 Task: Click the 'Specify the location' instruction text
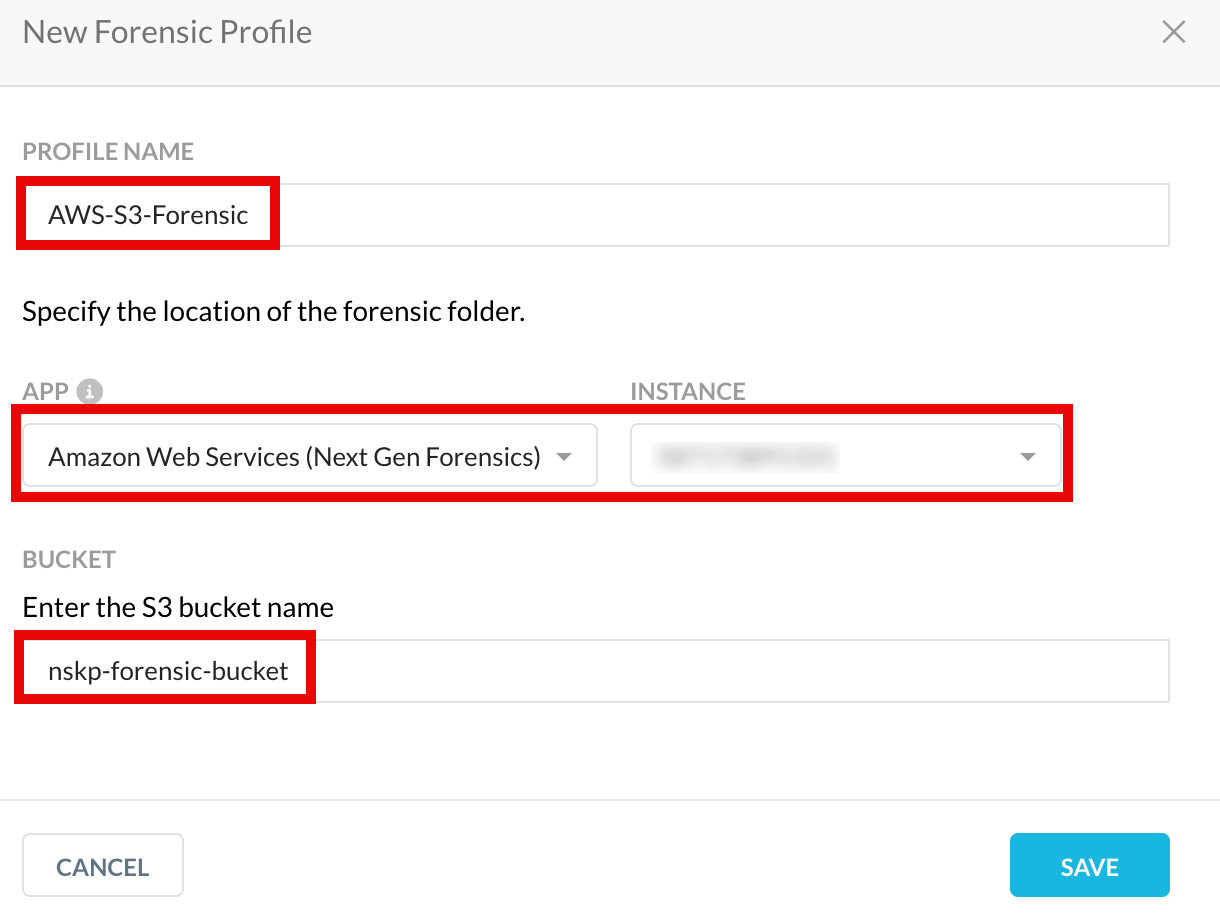(274, 311)
